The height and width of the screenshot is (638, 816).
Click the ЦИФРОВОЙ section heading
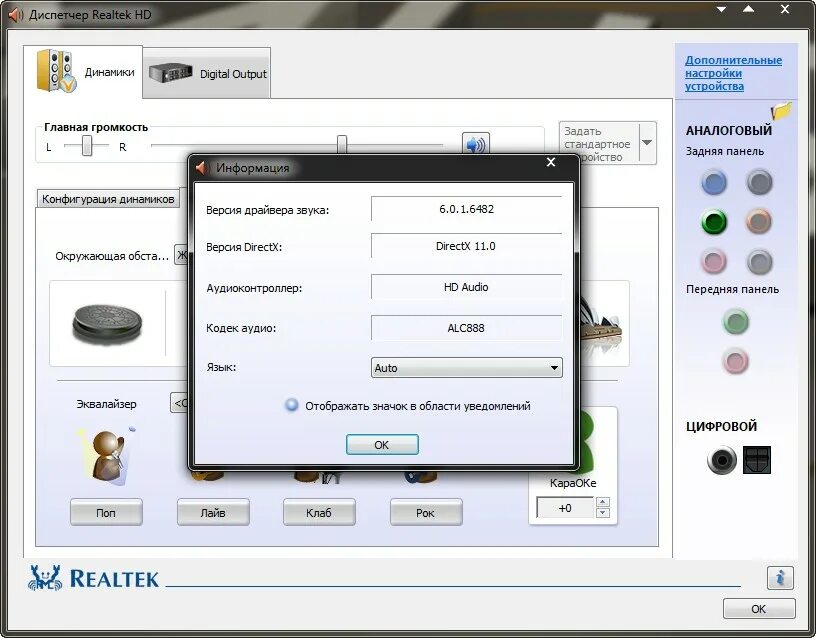click(721, 426)
